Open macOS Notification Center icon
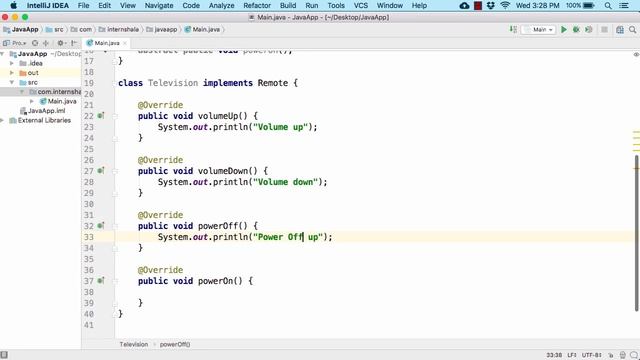Viewport: 640px width, 360px height. tap(624, 5)
